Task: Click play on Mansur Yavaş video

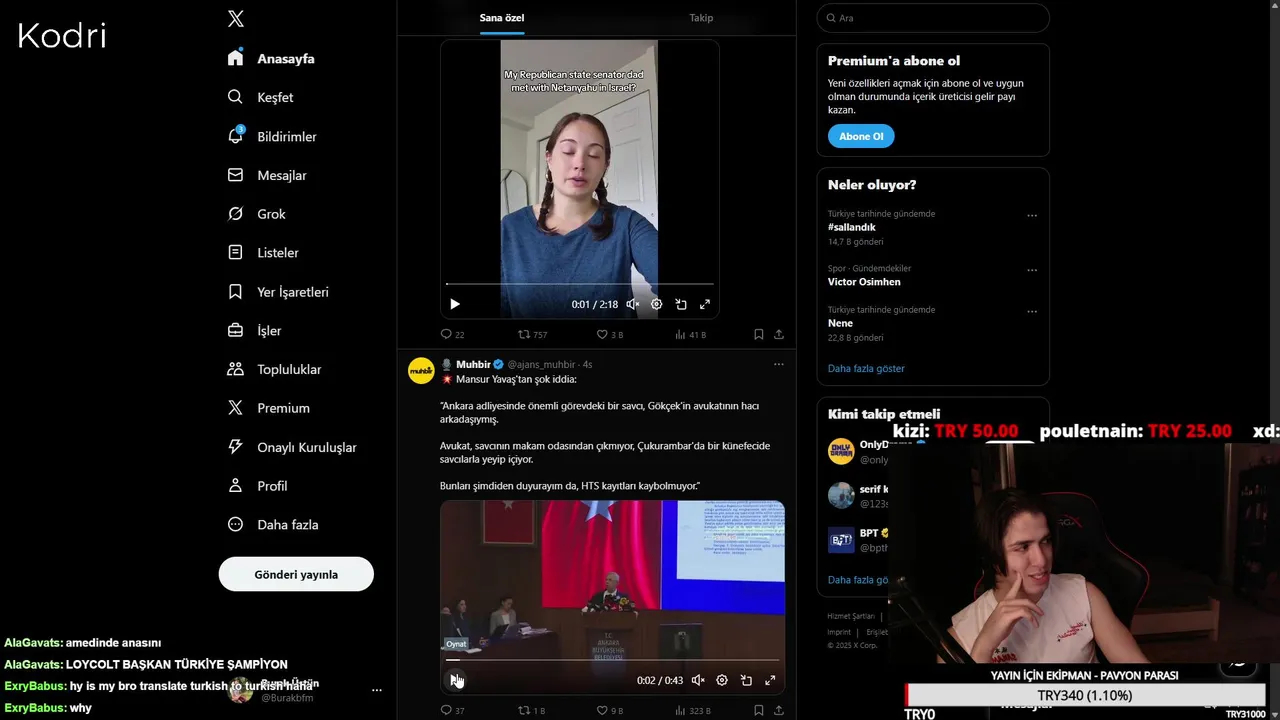Action: (455, 680)
